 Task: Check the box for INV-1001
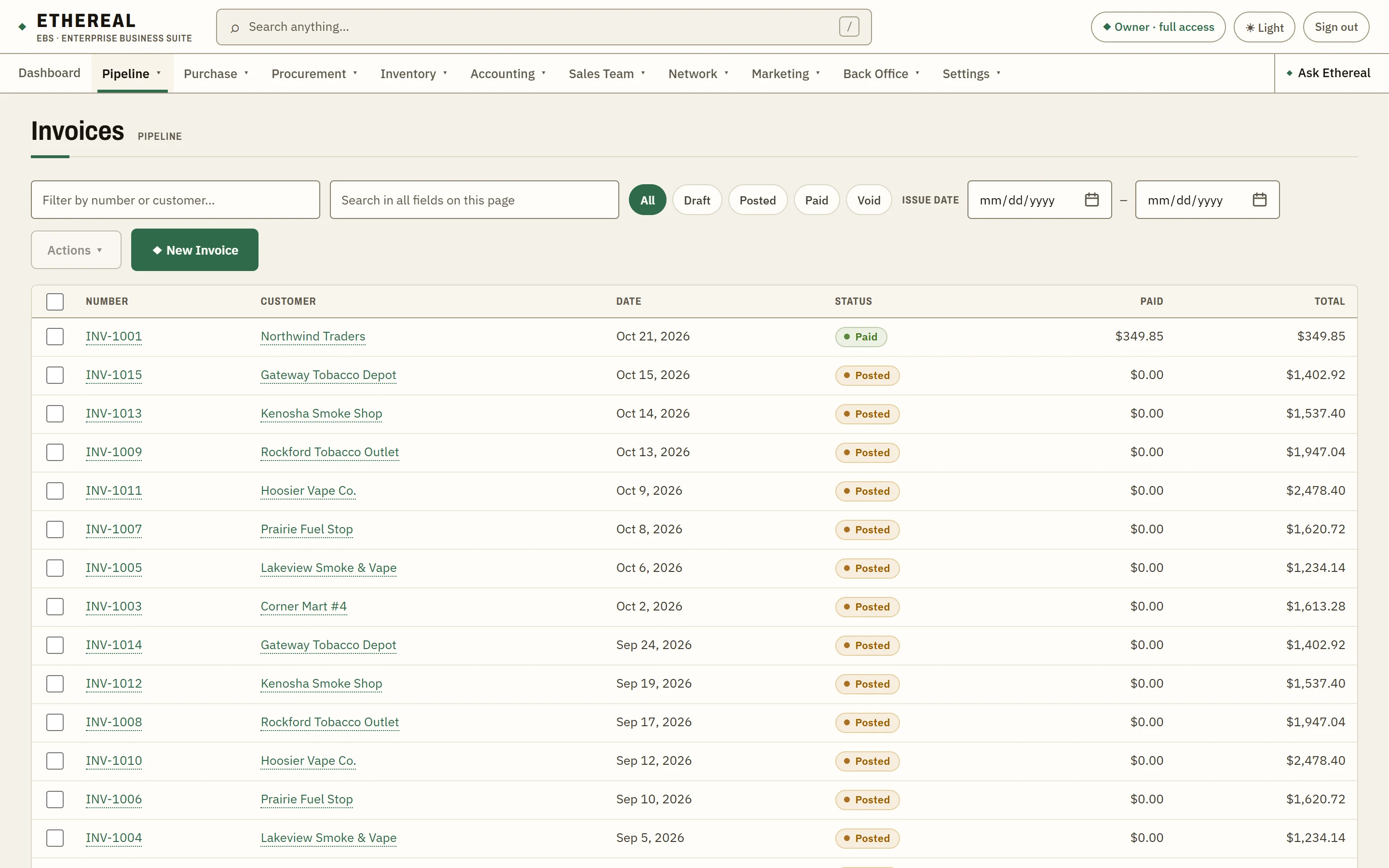tap(55, 337)
